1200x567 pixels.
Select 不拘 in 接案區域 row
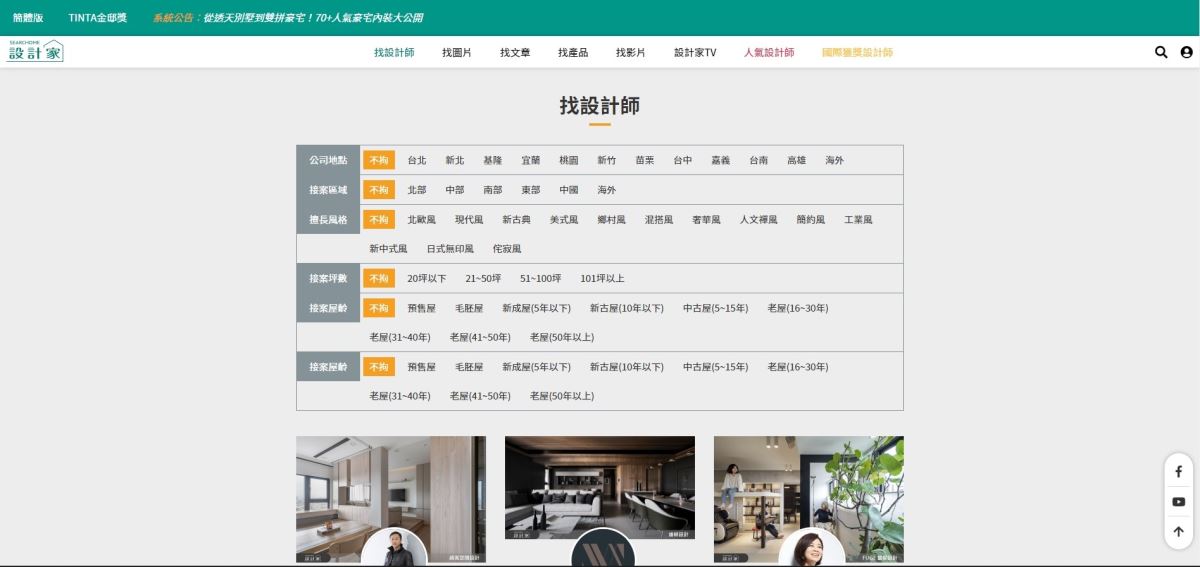pos(379,190)
